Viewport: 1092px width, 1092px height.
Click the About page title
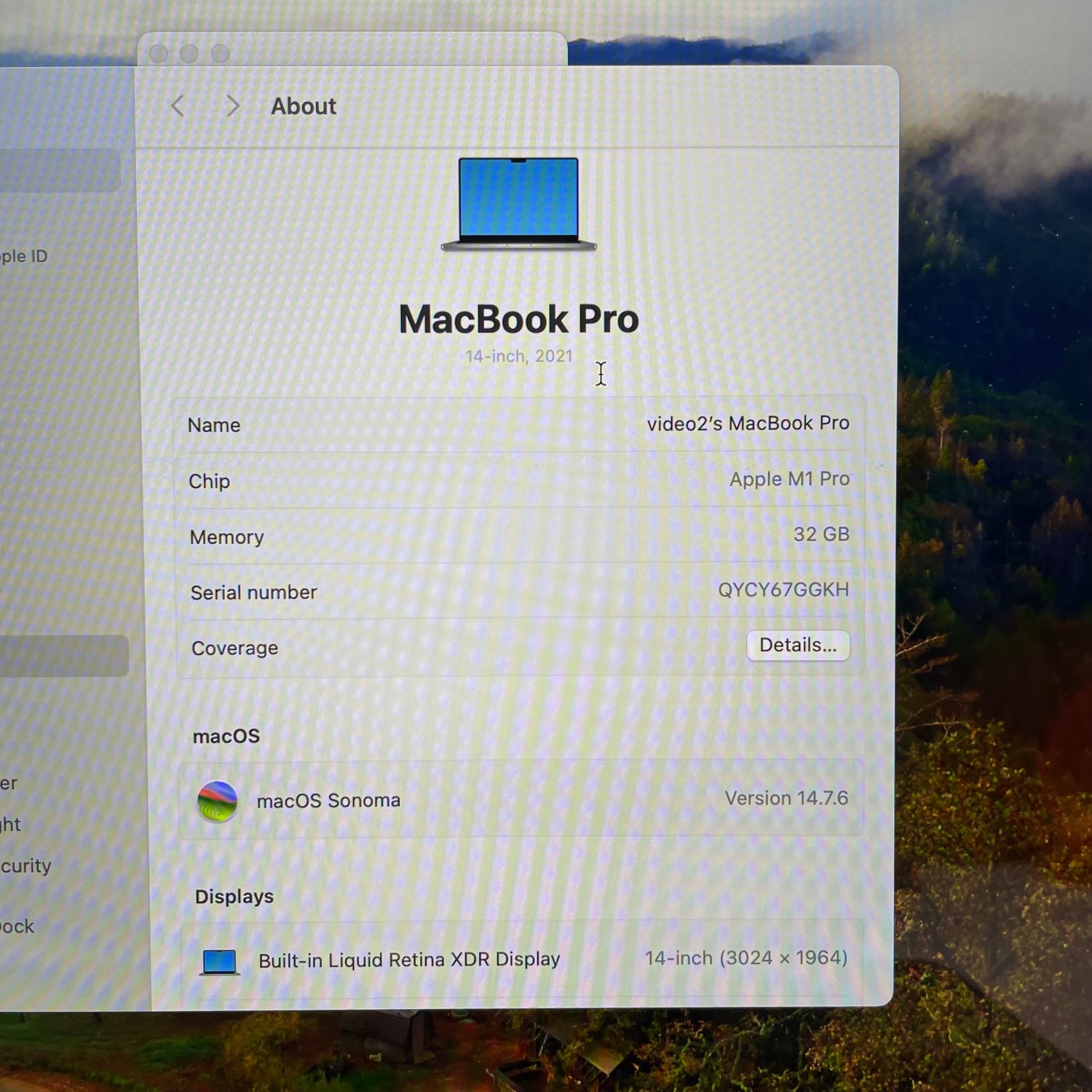coord(304,106)
